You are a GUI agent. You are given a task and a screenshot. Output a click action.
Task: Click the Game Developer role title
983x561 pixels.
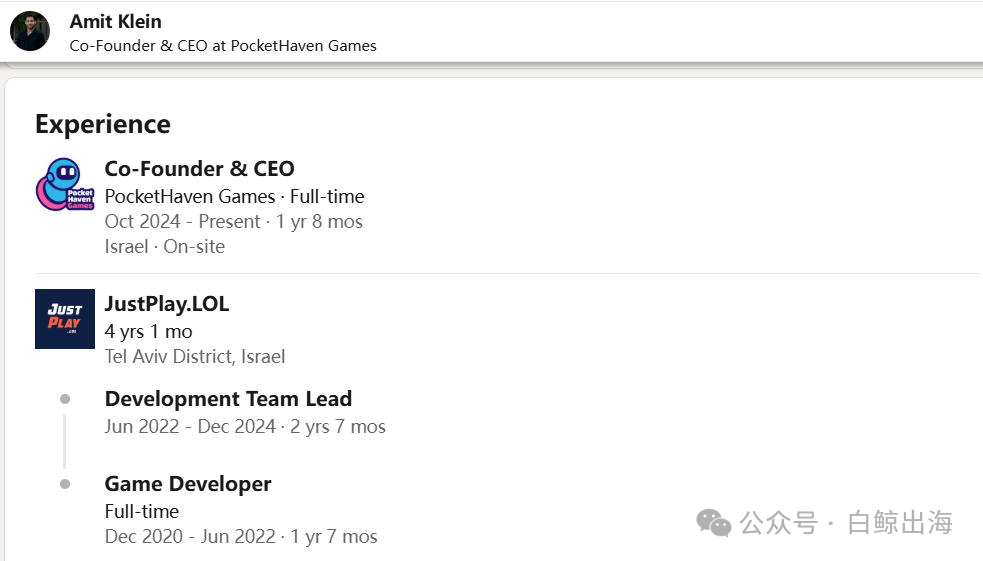pos(188,484)
